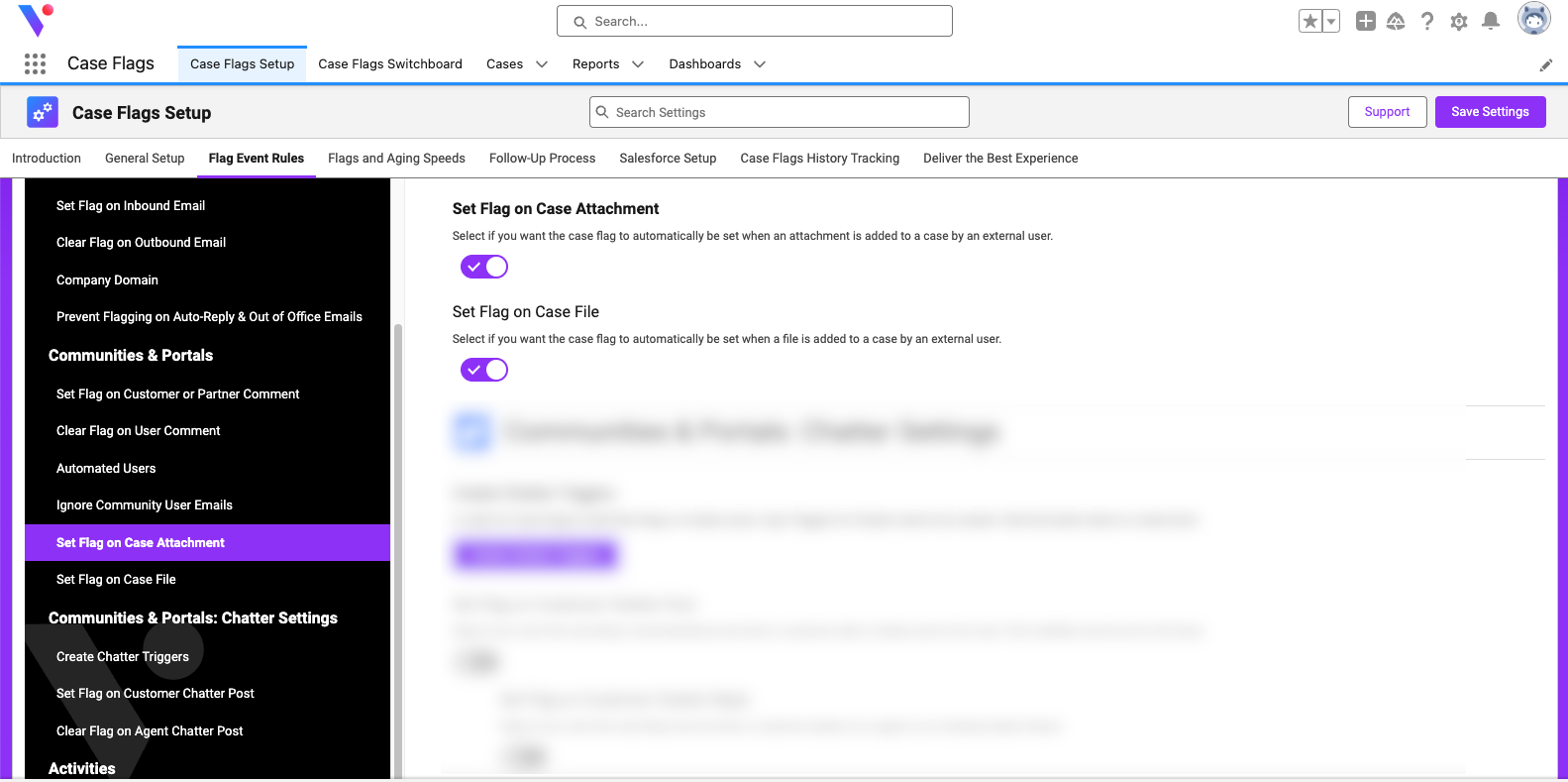Open the Setup gear icon
1568x782 pixels.
tap(1459, 21)
